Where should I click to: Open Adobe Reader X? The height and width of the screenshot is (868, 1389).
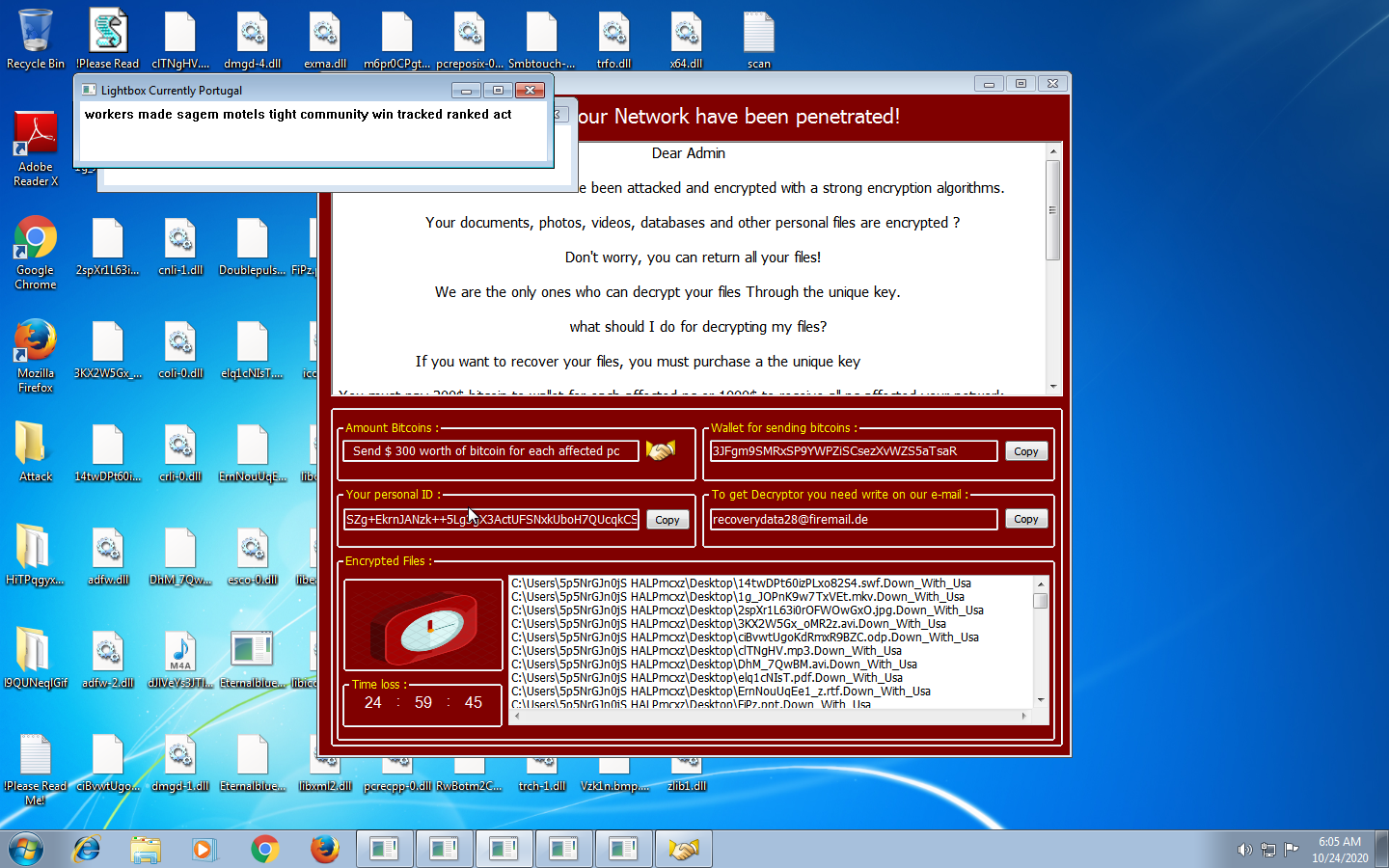point(35,135)
